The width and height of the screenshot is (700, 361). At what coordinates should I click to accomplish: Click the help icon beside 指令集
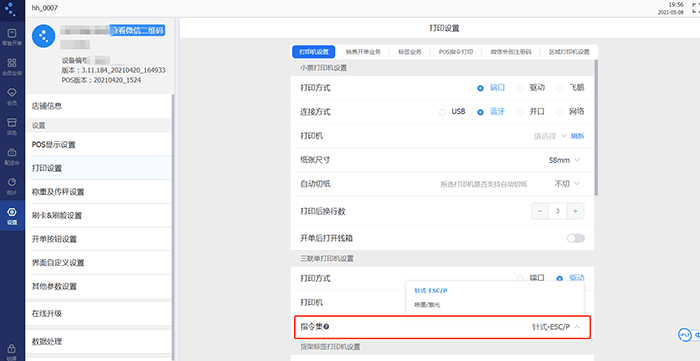[x=326, y=327]
